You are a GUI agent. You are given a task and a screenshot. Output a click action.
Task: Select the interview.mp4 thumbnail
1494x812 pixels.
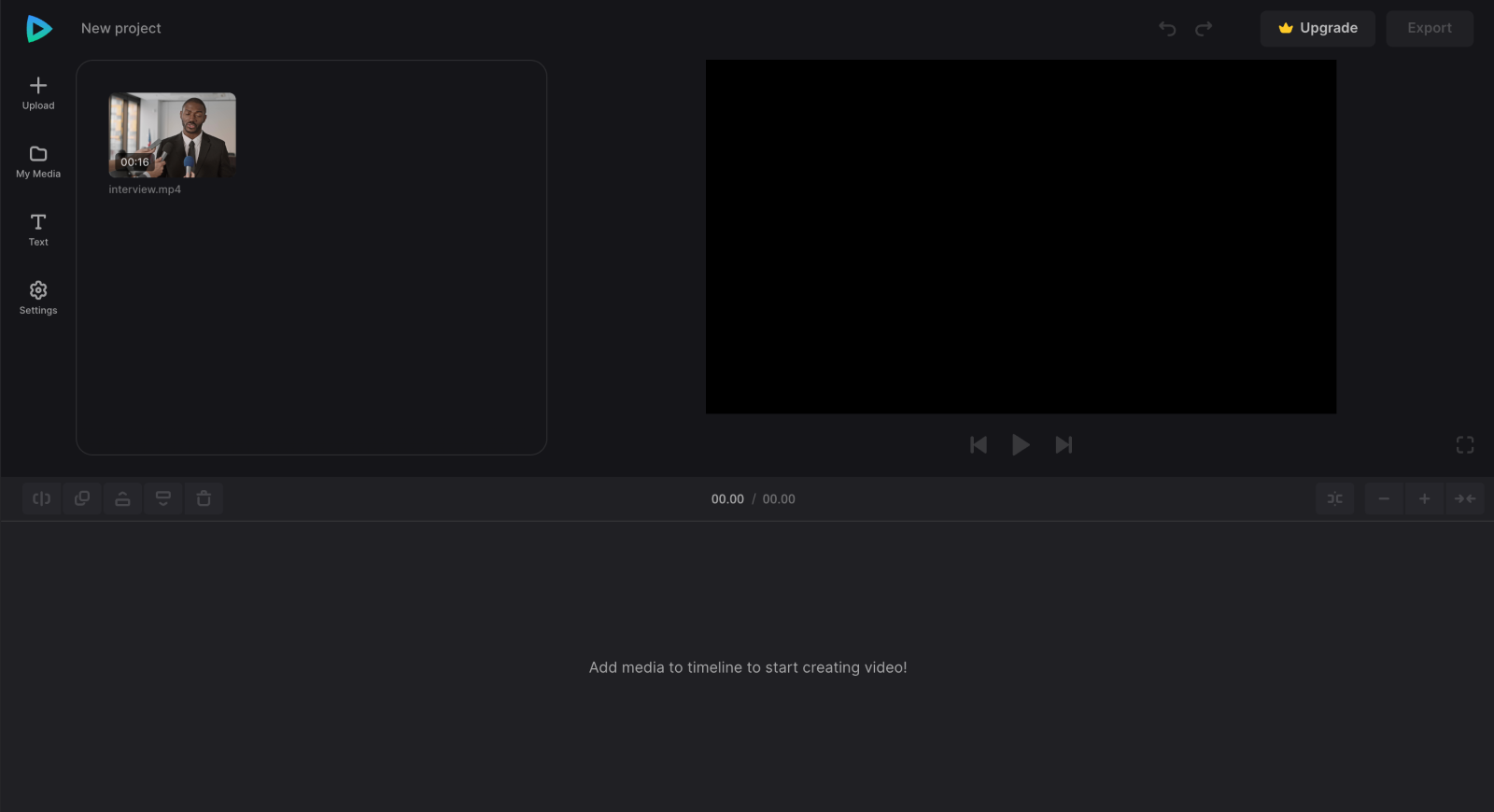[172, 135]
